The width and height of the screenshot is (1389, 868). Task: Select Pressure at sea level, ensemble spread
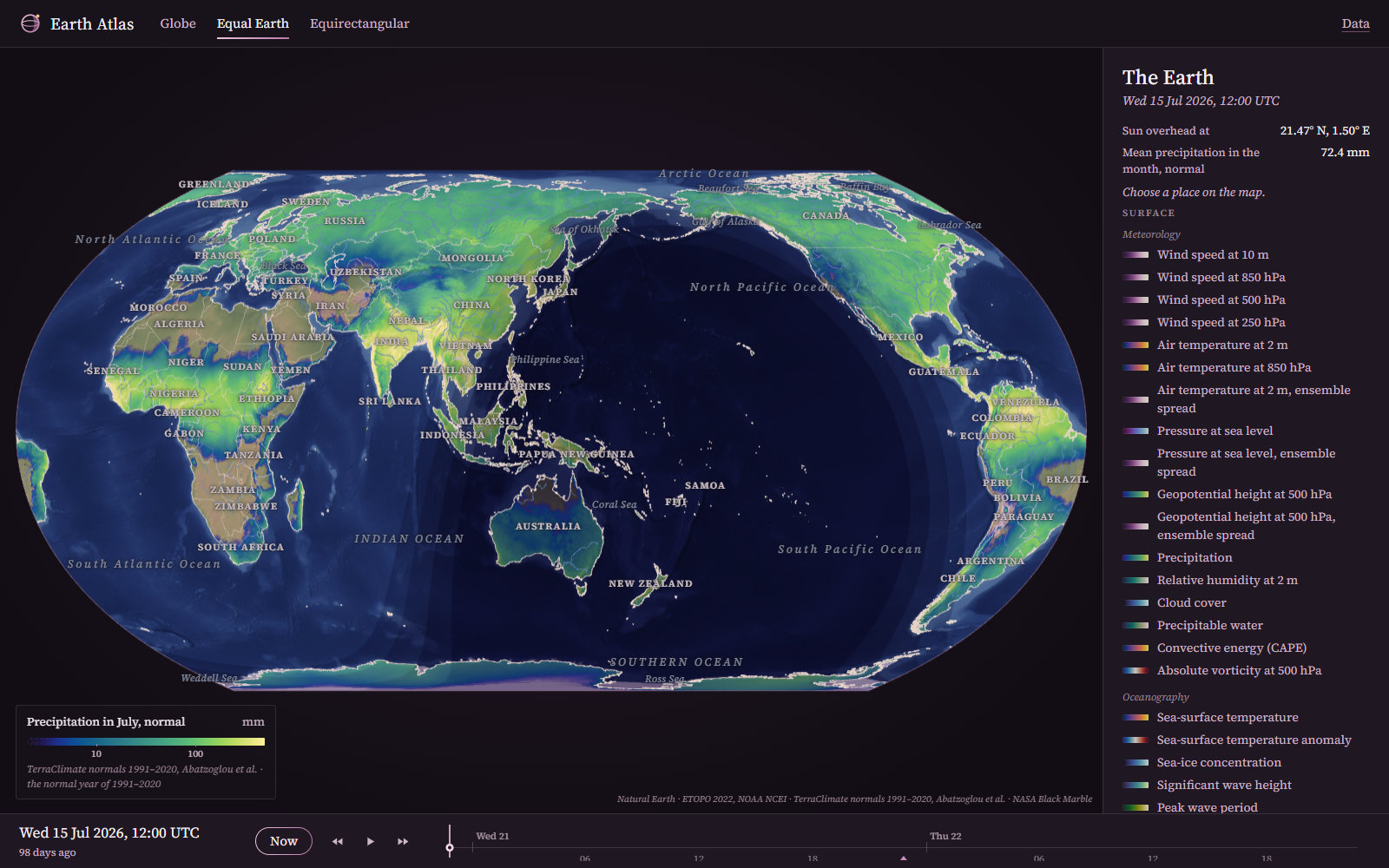[x=1247, y=463]
